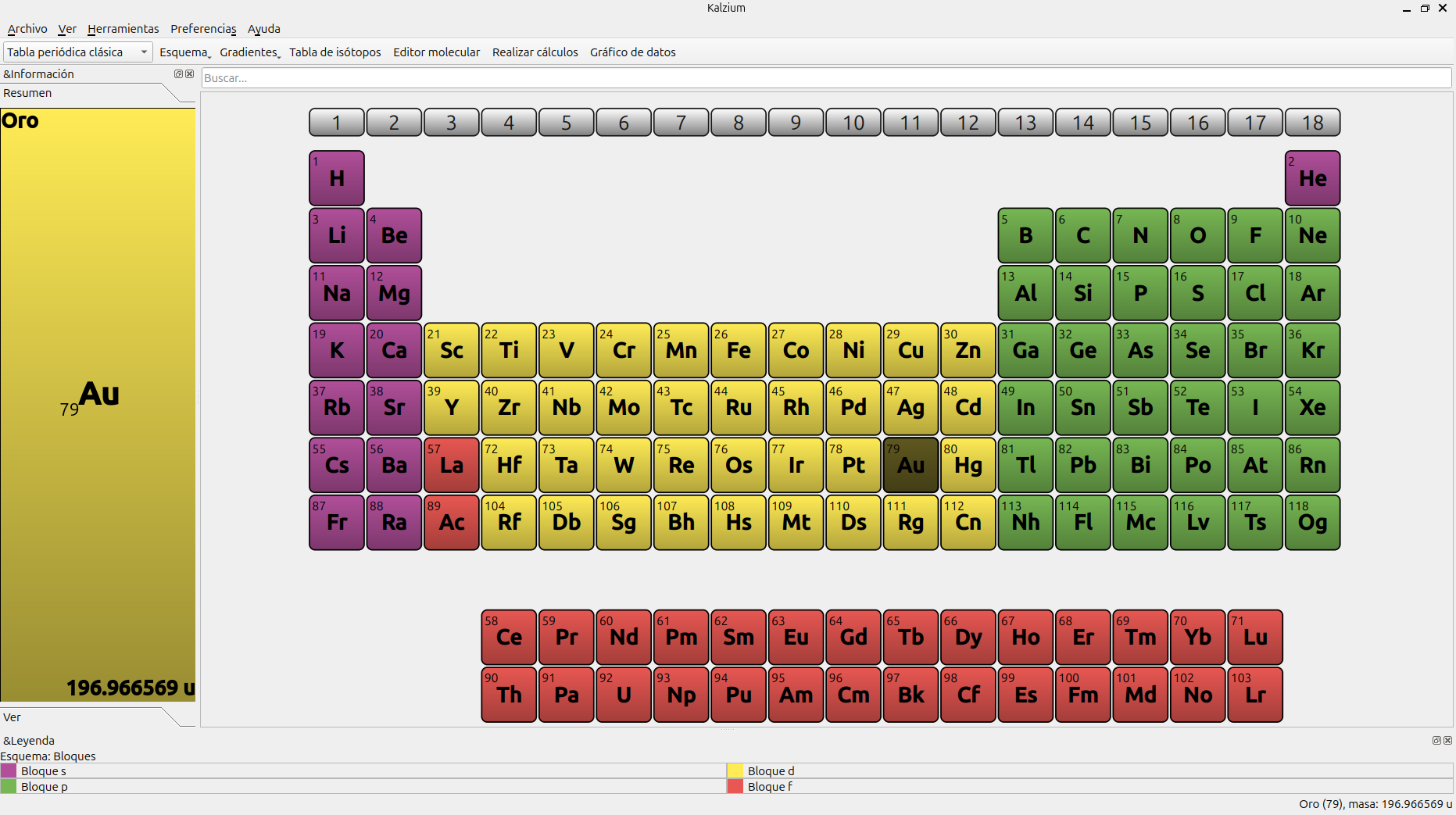
Task: Open the Herramientas menu
Action: [123, 29]
